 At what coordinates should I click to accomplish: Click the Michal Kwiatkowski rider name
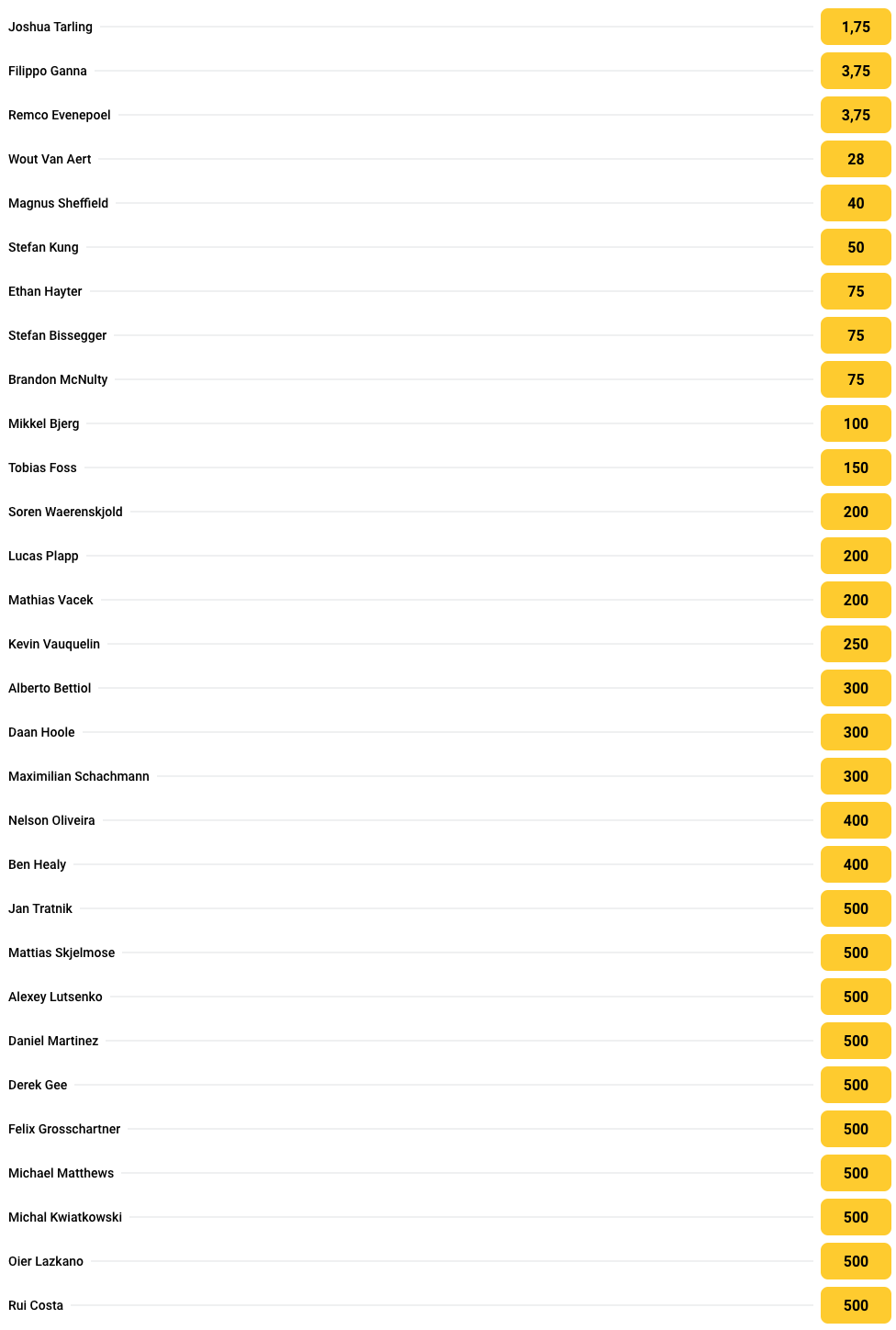pyautogui.click(x=65, y=1217)
